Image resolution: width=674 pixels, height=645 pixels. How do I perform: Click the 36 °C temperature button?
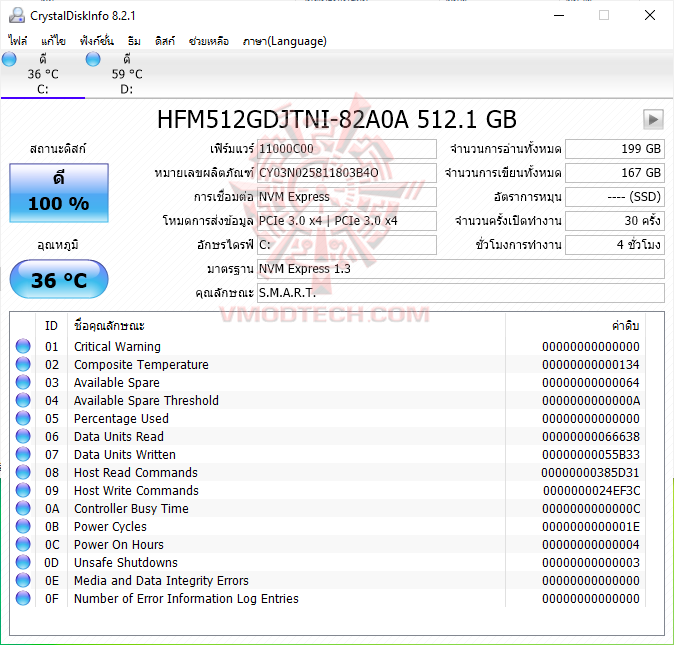tap(58, 281)
